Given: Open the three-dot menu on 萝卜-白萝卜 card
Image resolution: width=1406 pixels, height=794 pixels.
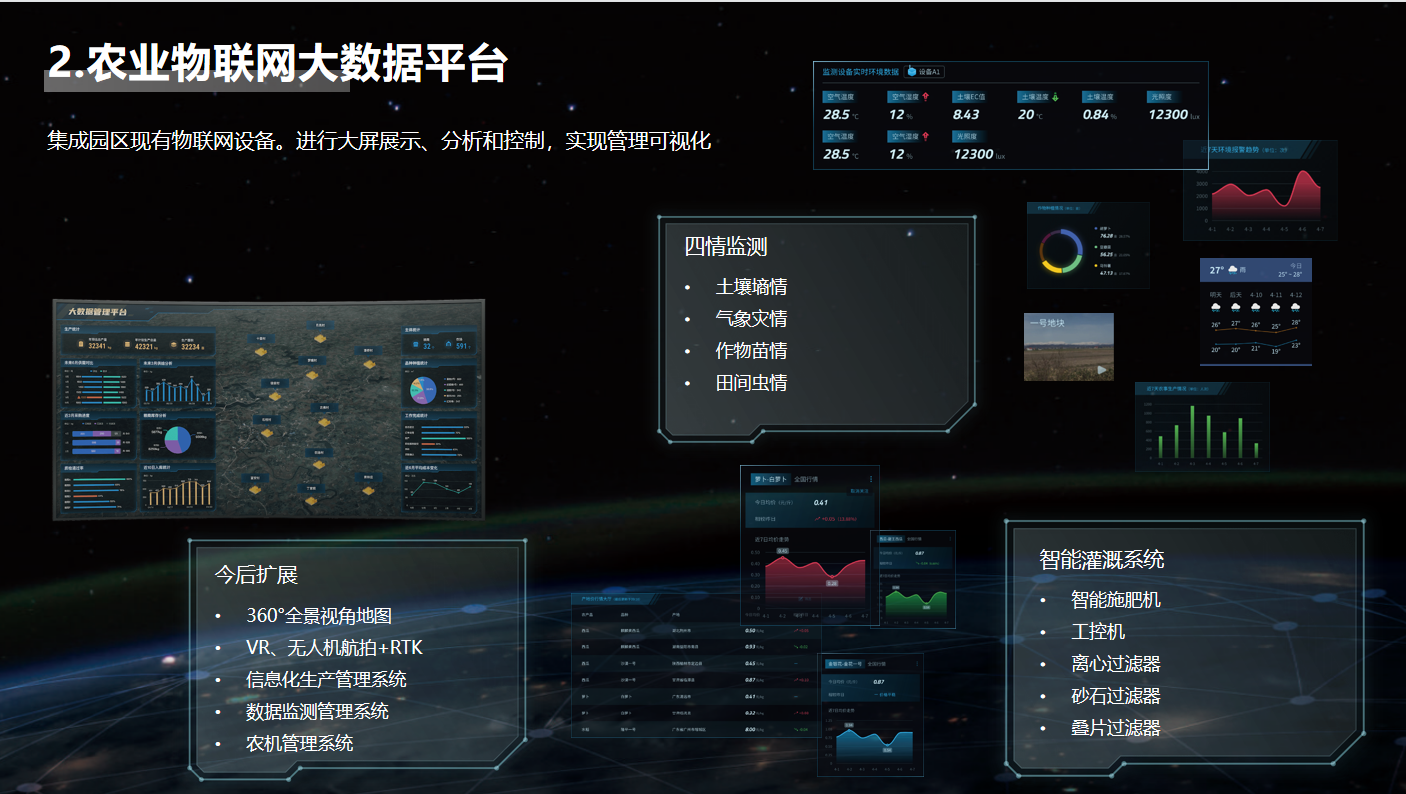Looking at the screenshot, I should point(871,479).
